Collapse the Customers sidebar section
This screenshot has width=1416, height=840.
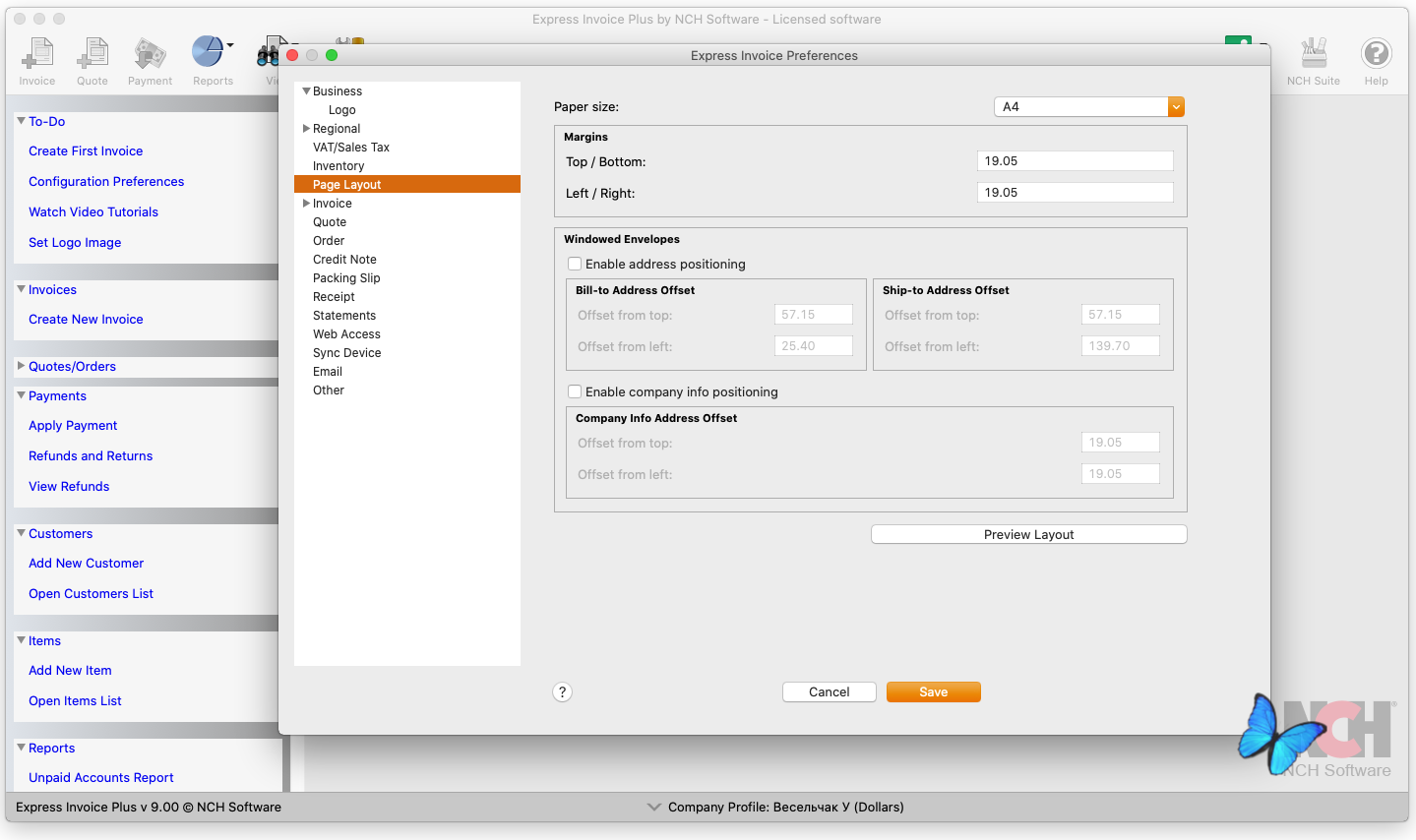[22, 533]
